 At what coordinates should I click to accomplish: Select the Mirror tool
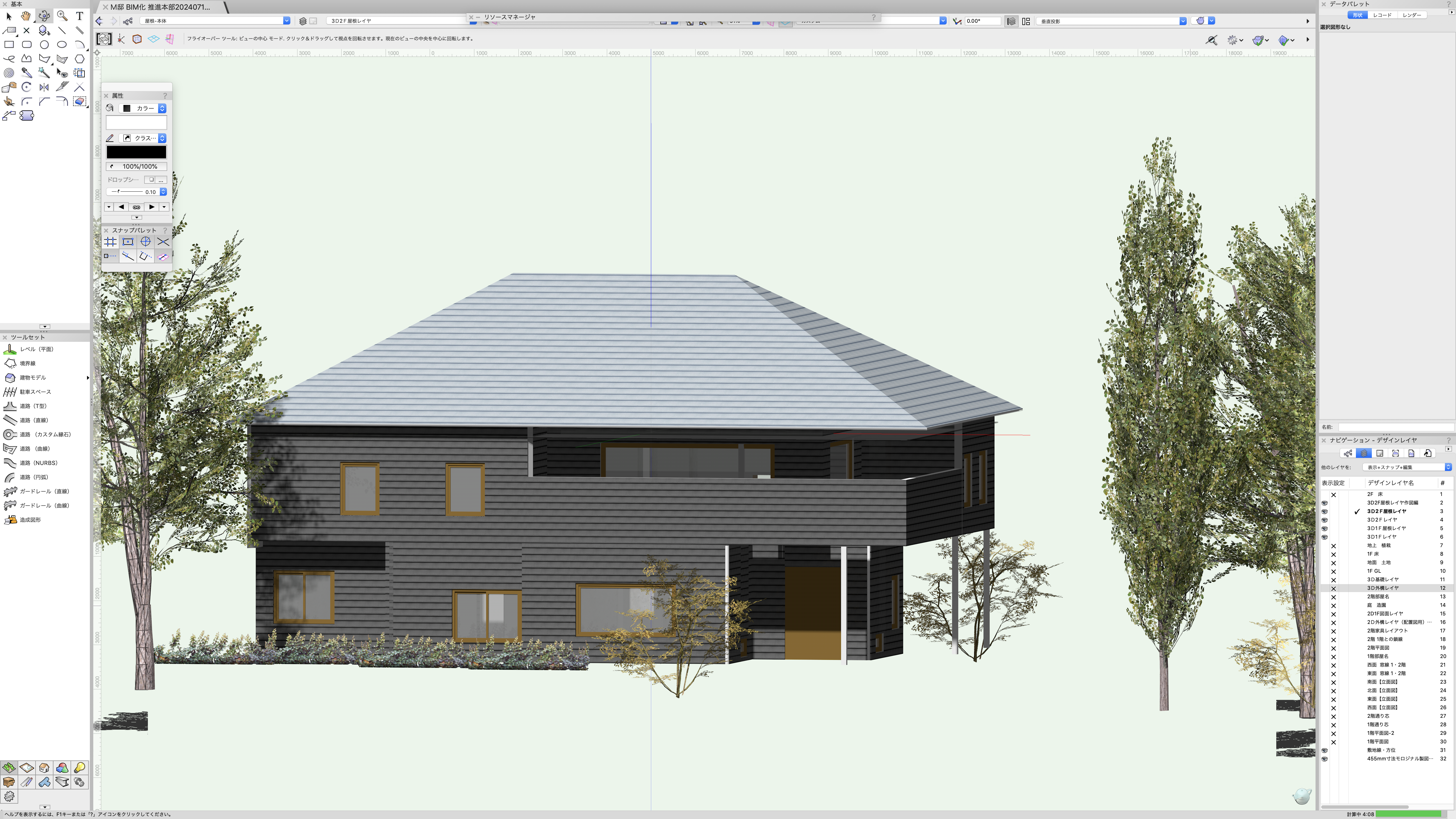44,87
